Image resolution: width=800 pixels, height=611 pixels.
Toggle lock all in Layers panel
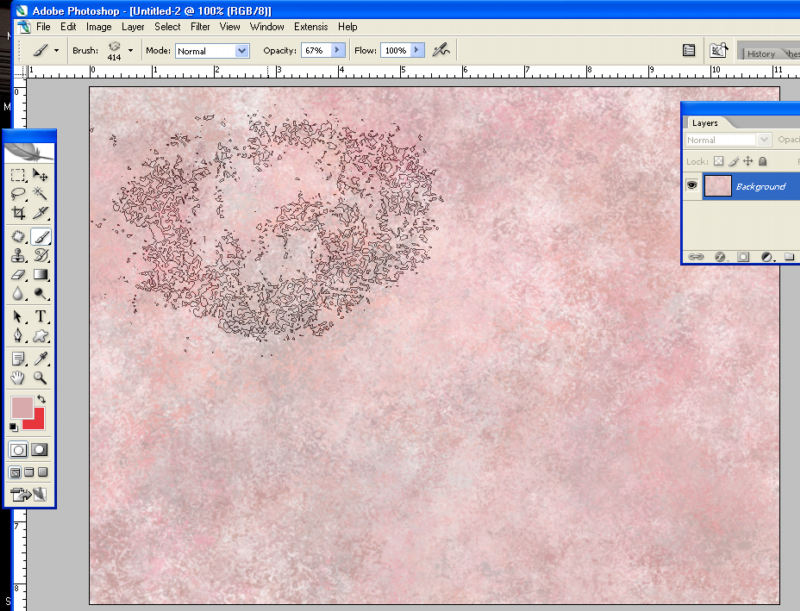pyautogui.click(x=763, y=162)
